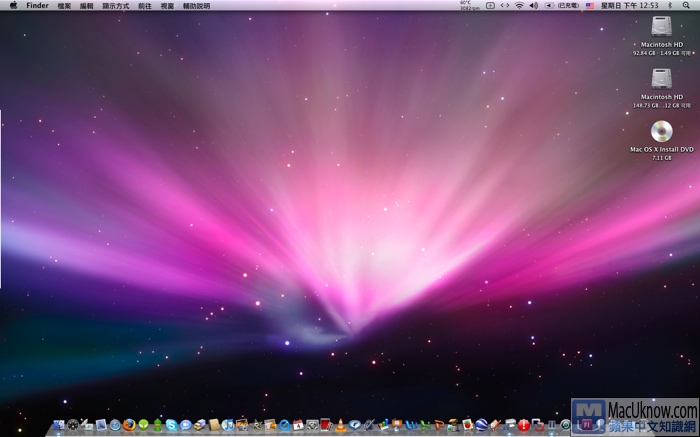This screenshot has width=700, height=437.
Task: Click the boxed plus icon in menu bar
Action: click(x=490, y=5)
